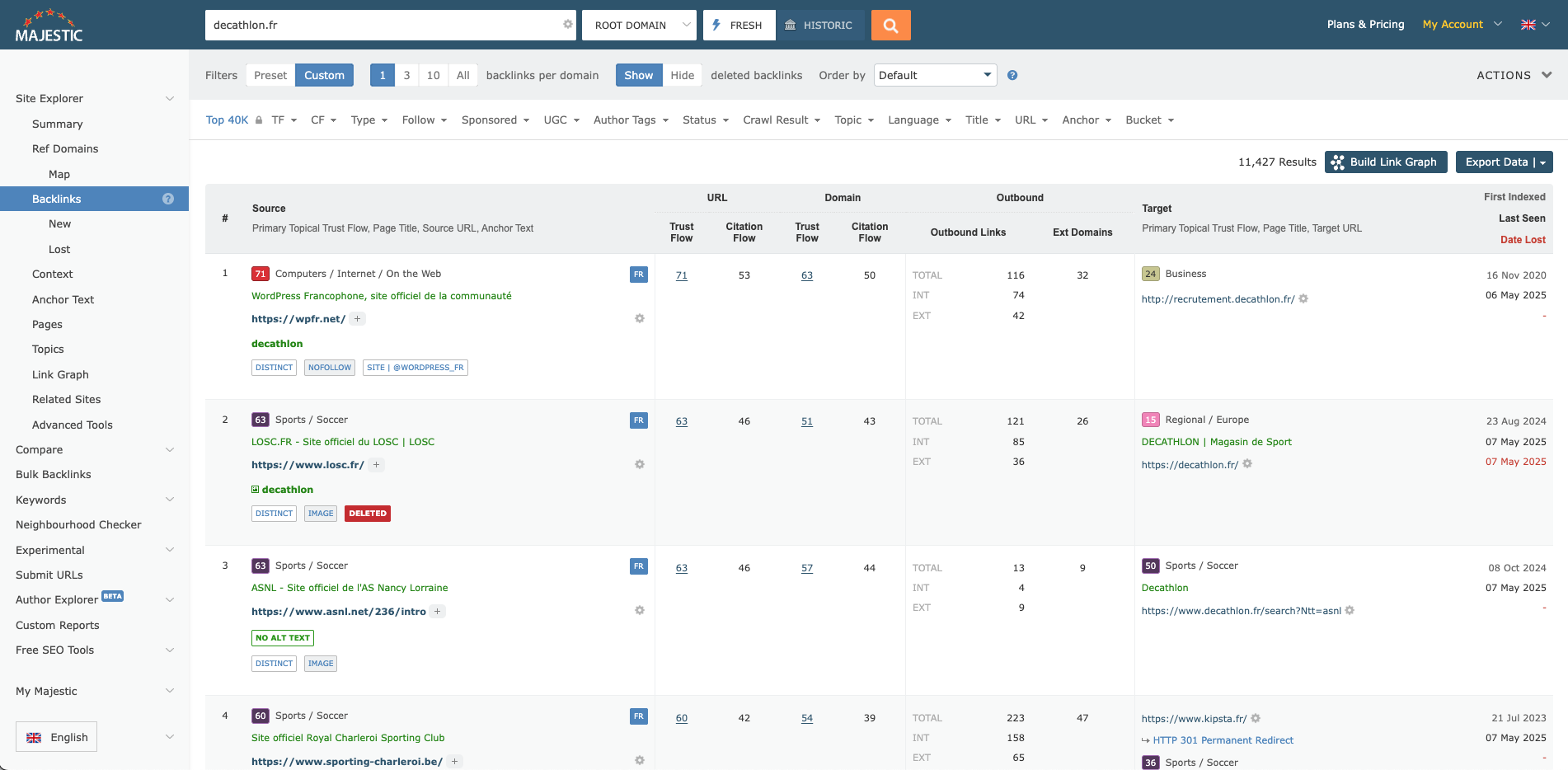Open gear options for the wpfr.net row

coord(640,318)
